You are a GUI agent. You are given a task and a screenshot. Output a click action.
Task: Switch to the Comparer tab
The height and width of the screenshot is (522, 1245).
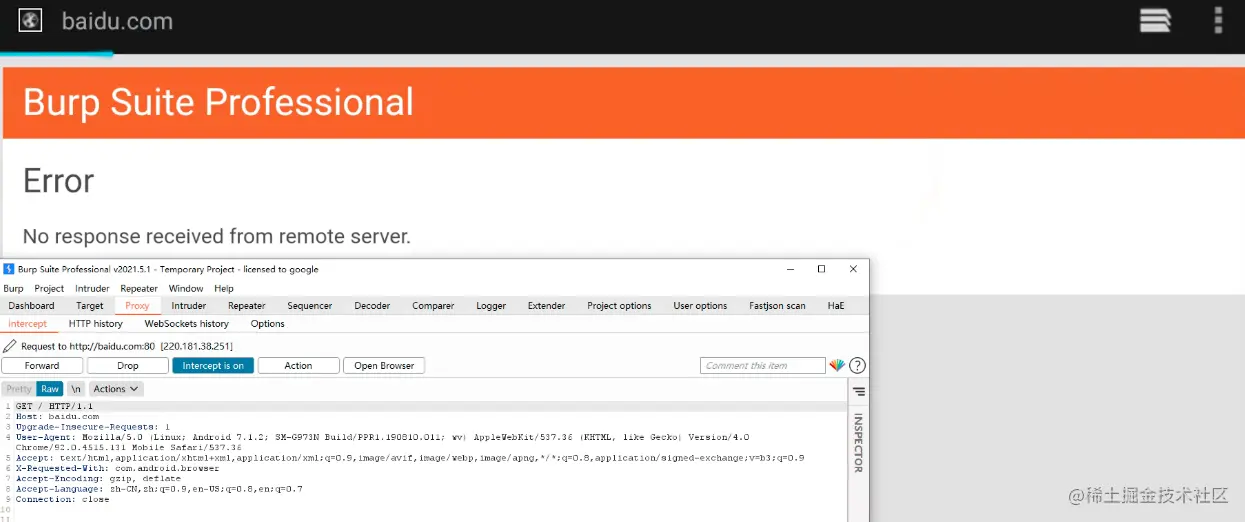433,306
